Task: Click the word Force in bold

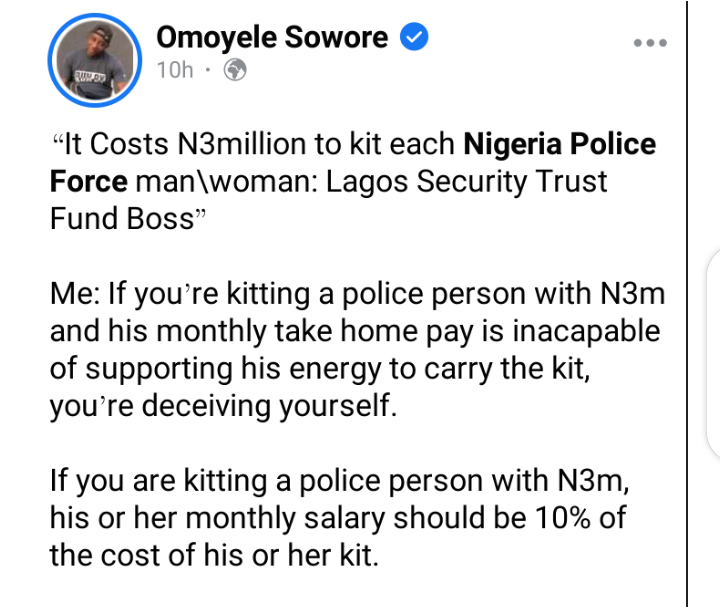Action: (x=89, y=182)
